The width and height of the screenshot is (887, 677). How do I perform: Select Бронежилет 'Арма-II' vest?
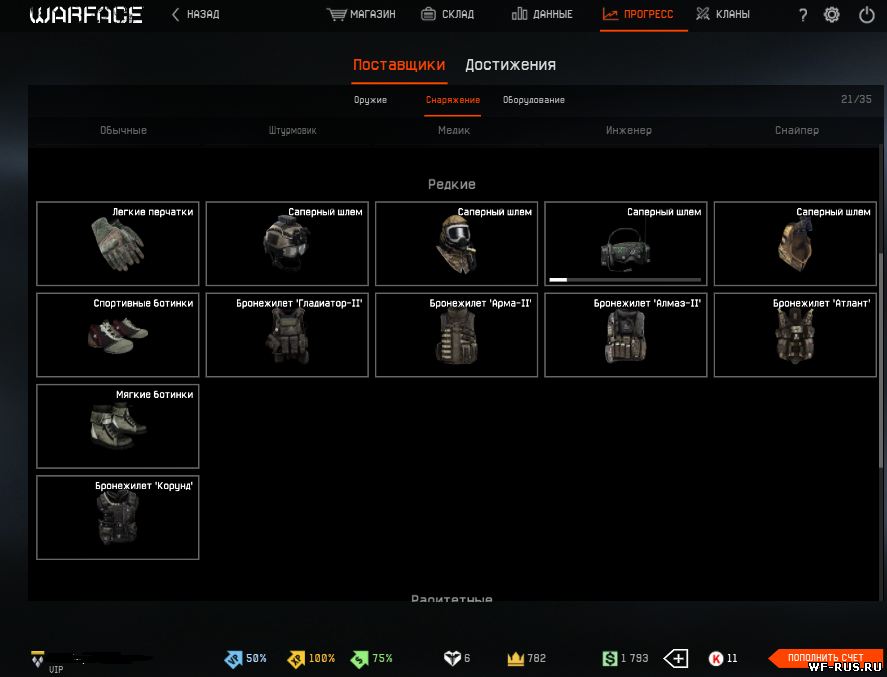pos(457,335)
